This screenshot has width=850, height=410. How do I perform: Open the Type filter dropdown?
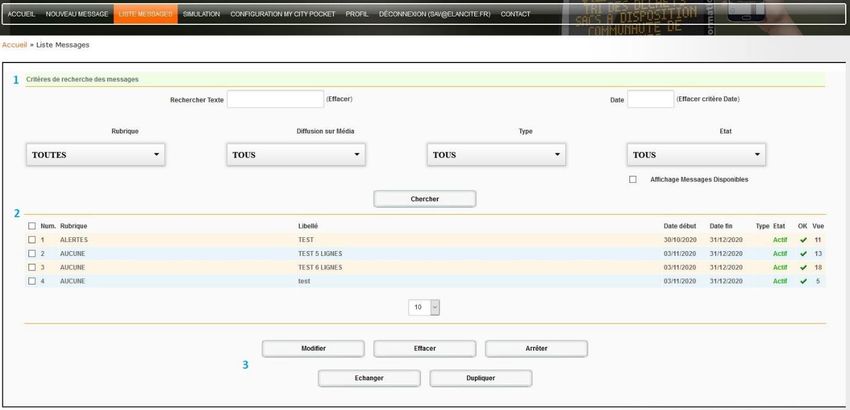496,155
